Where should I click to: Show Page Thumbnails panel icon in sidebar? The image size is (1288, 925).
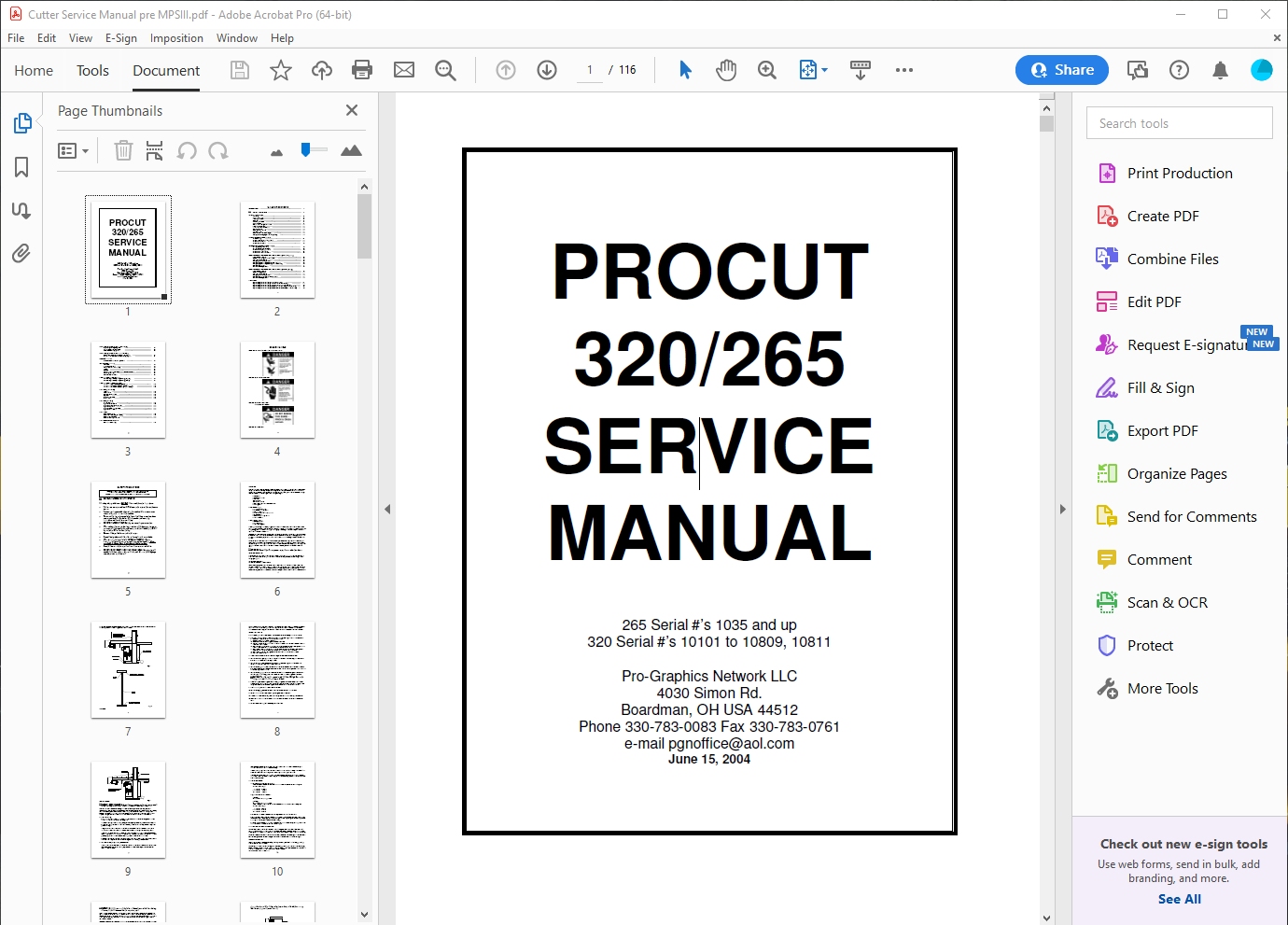coord(21,123)
